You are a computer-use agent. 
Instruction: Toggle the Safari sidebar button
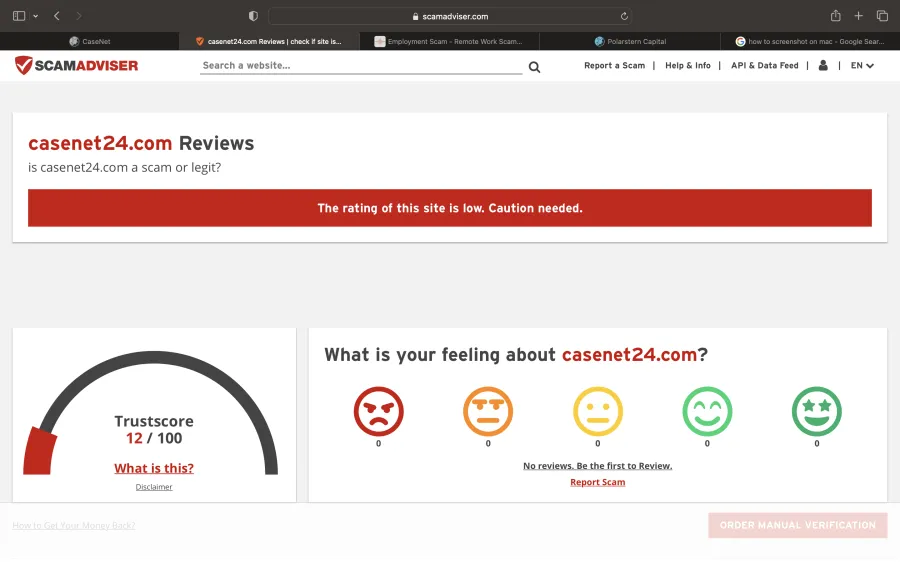(x=19, y=16)
